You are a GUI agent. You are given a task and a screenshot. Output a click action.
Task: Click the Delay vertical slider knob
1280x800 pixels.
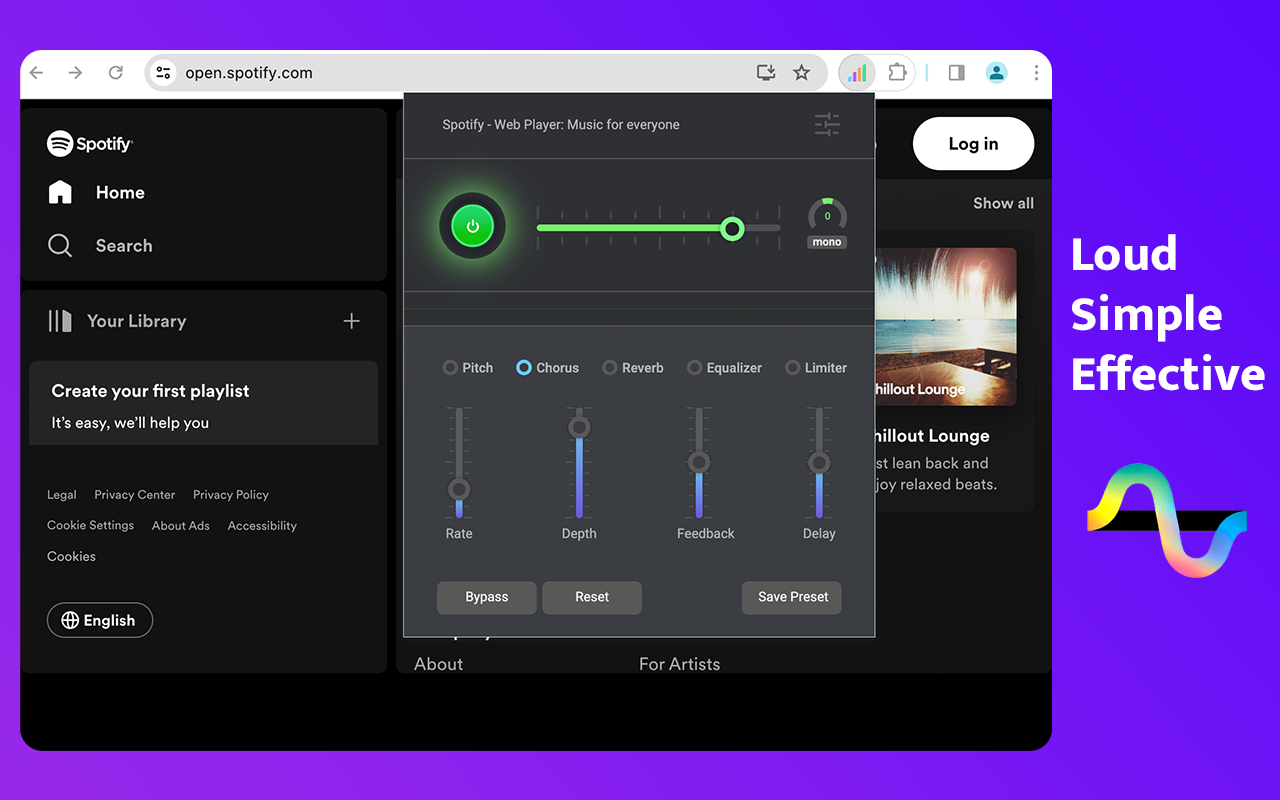[x=819, y=462]
